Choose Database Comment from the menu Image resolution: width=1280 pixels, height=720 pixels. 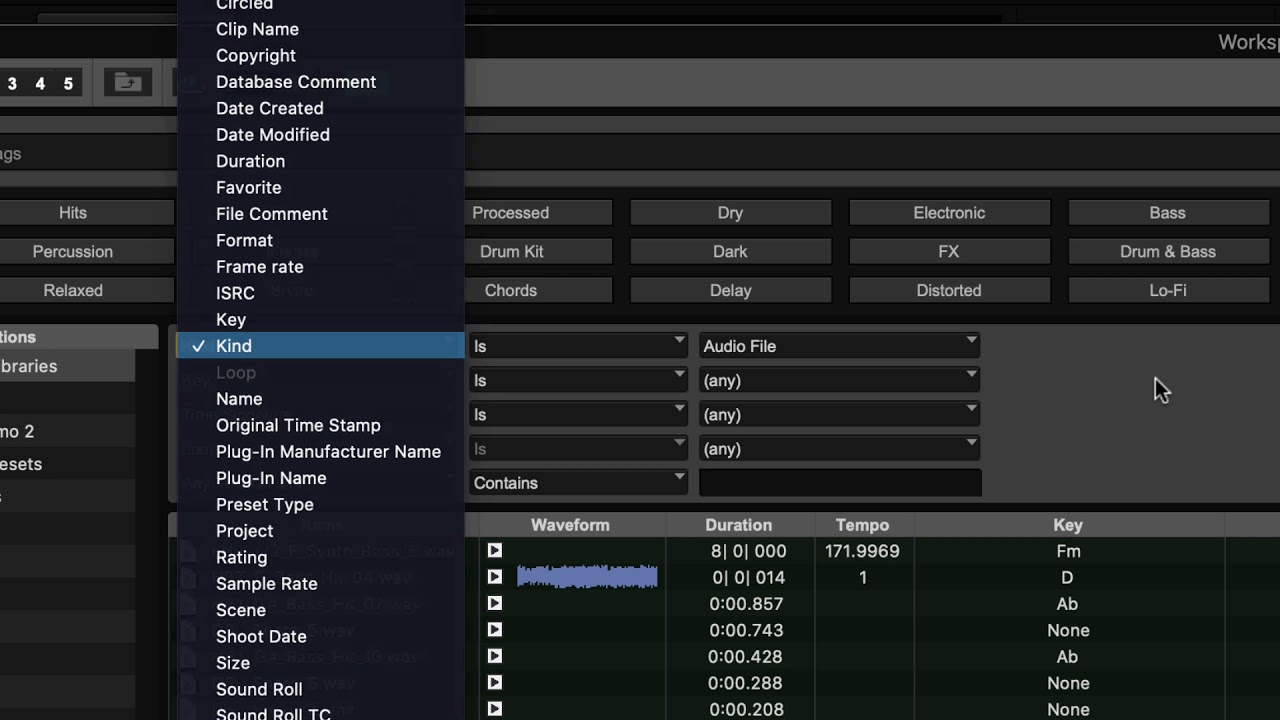[x=320, y=82]
